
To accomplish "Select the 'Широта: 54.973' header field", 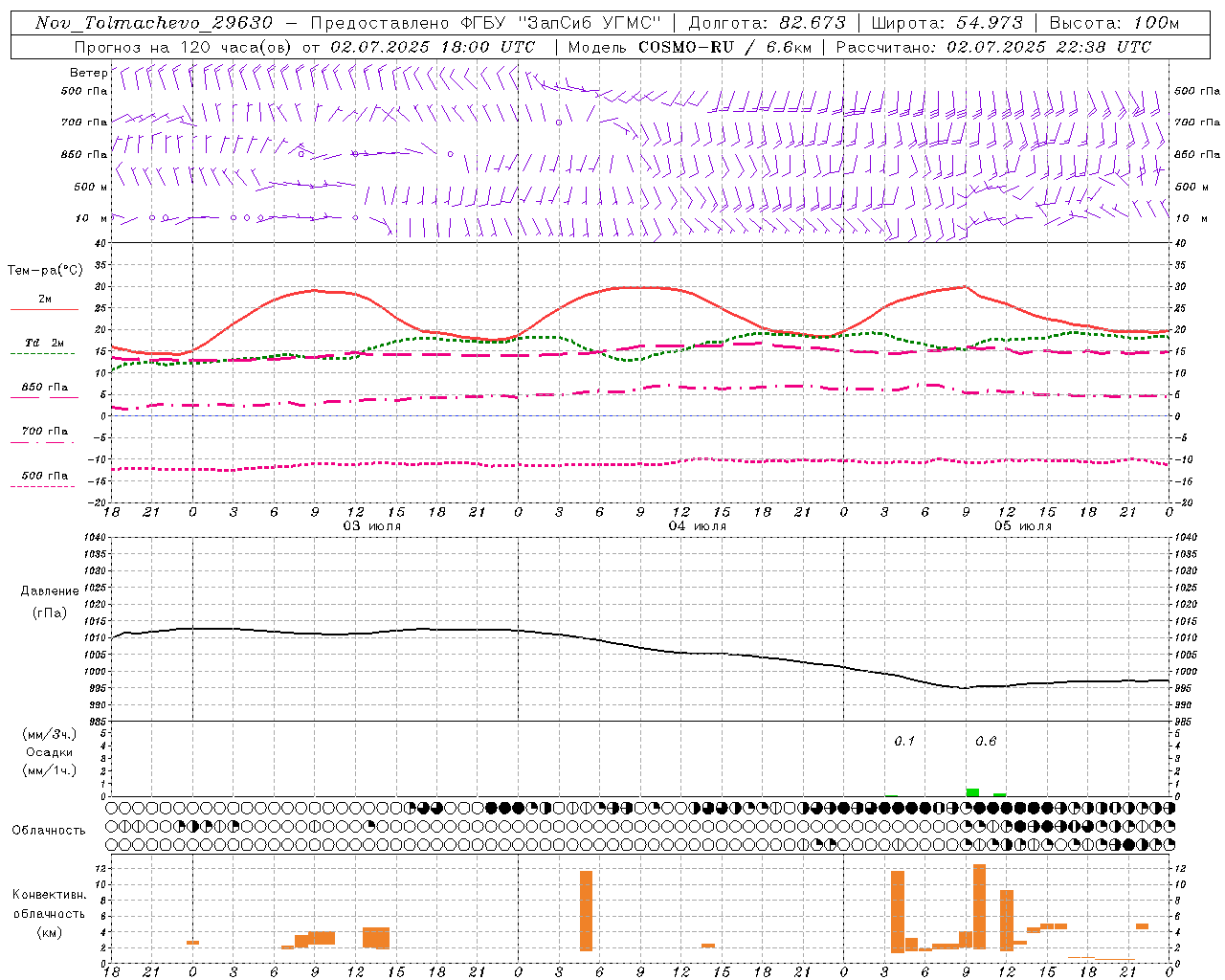I will 947,23.
